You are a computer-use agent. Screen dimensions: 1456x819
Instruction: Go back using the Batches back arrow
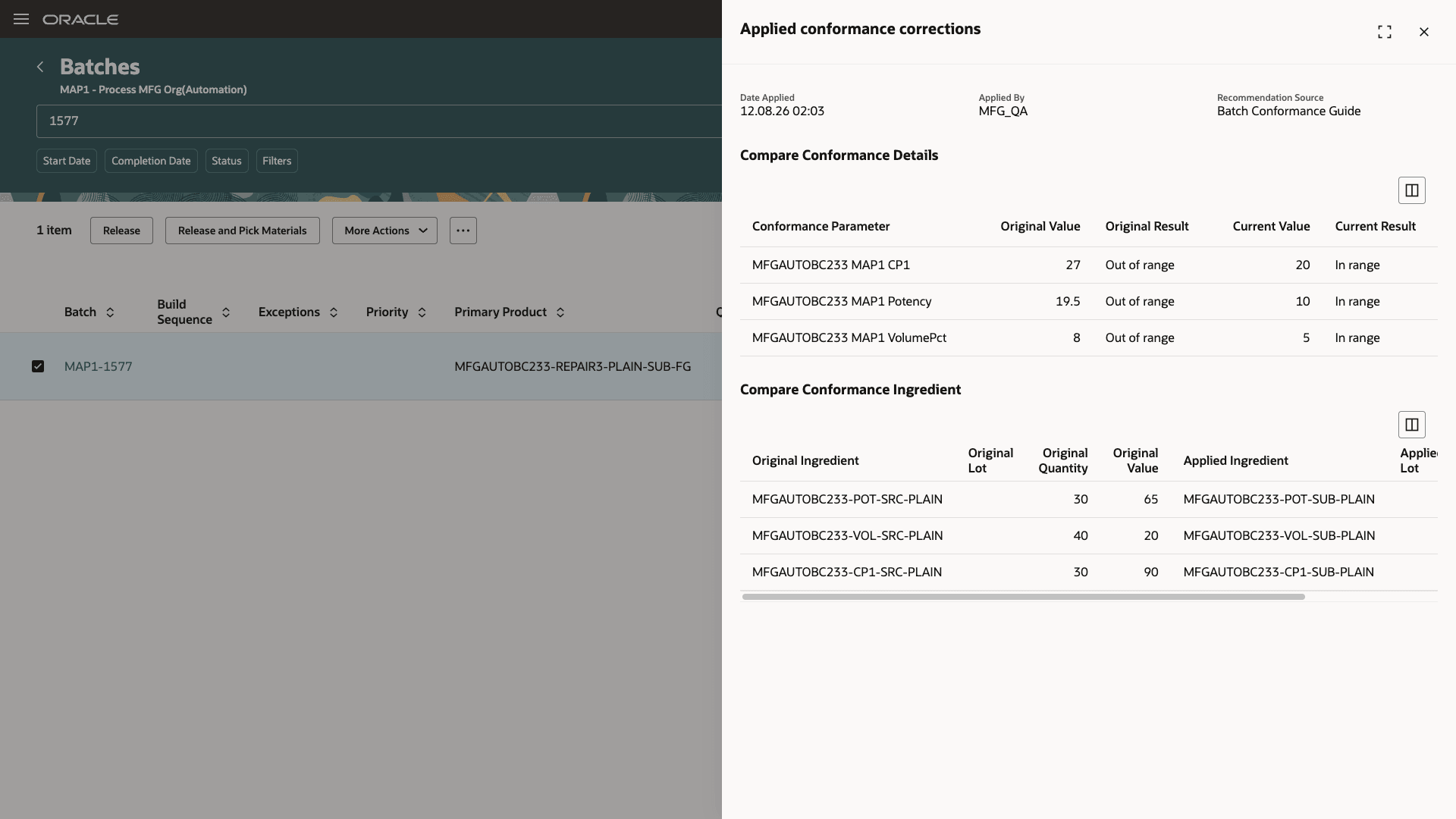(40, 67)
